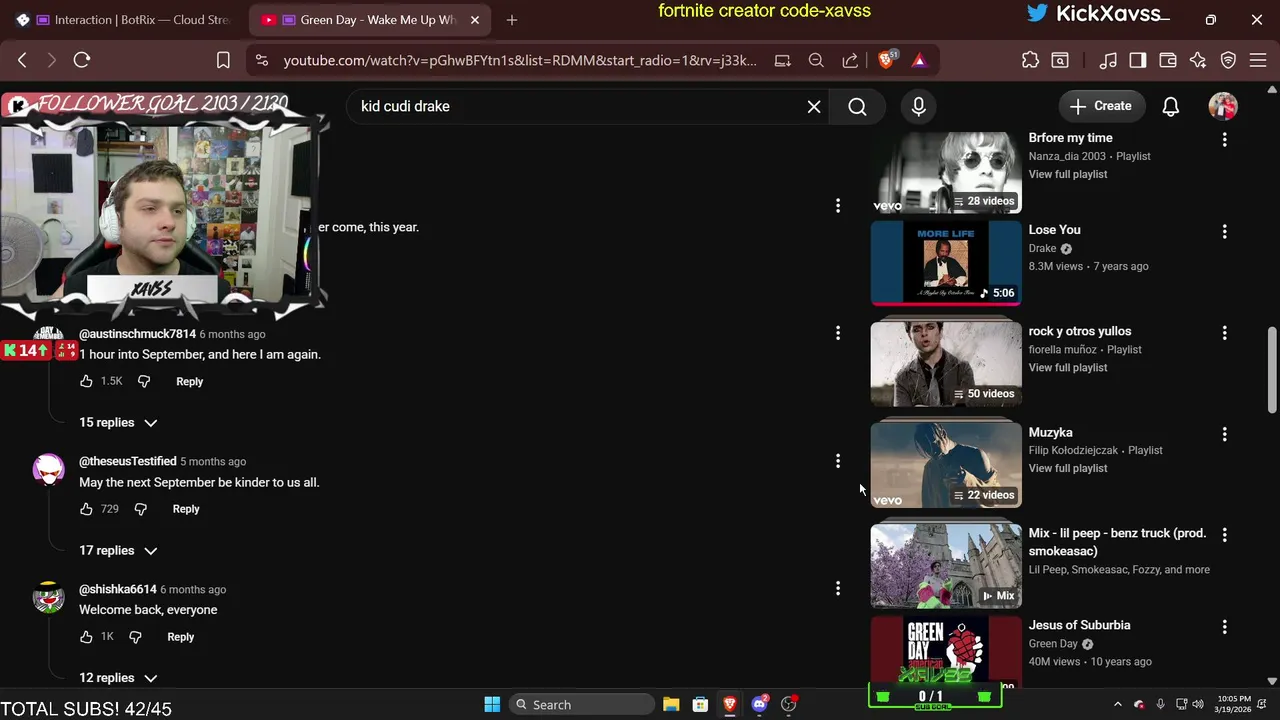
Task: Open more options for Jesus of Suburbia
Action: point(1224,627)
